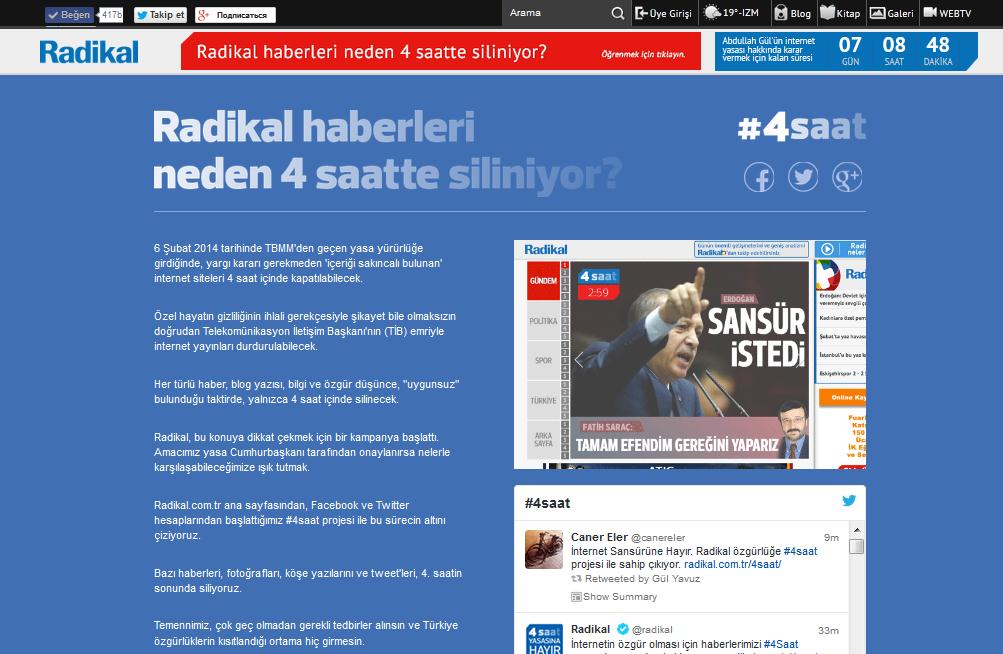Click the Twitter share circle icon
1003x654 pixels.
click(803, 178)
